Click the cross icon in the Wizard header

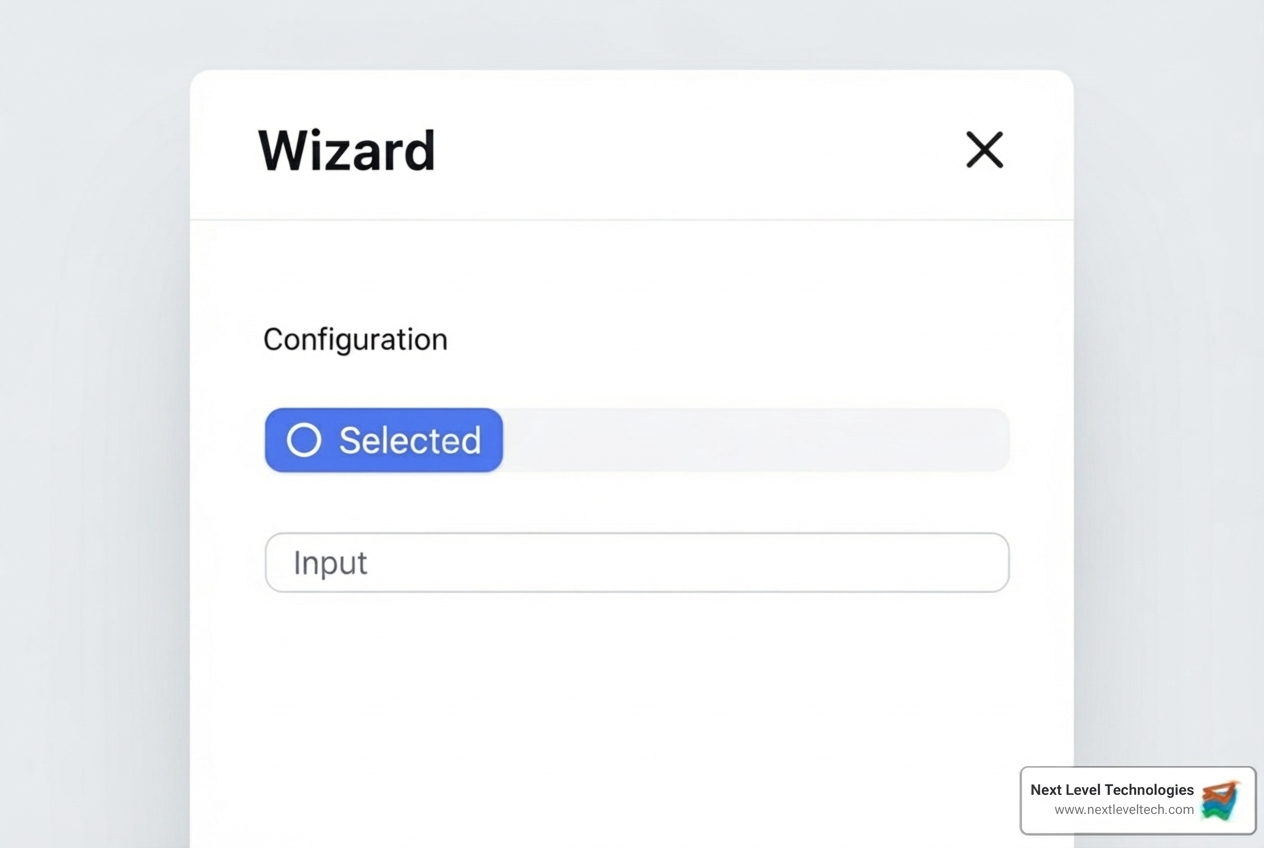coord(984,150)
